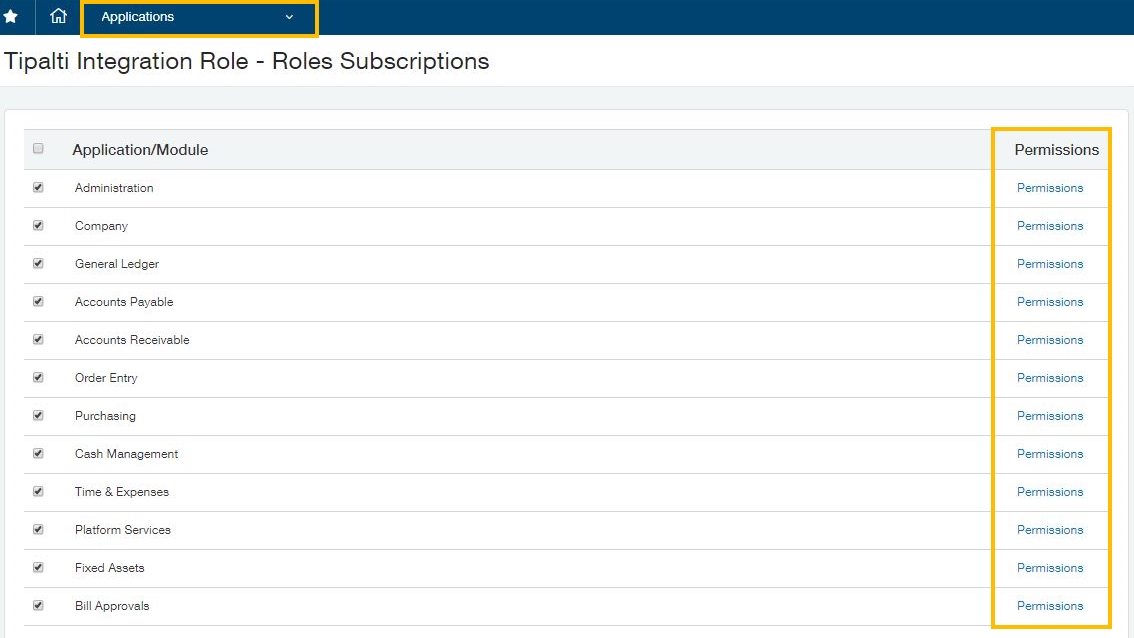1134x638 pixels.
Task: Click Permissions for Accounts Receivable
Action: point(1049,340)
